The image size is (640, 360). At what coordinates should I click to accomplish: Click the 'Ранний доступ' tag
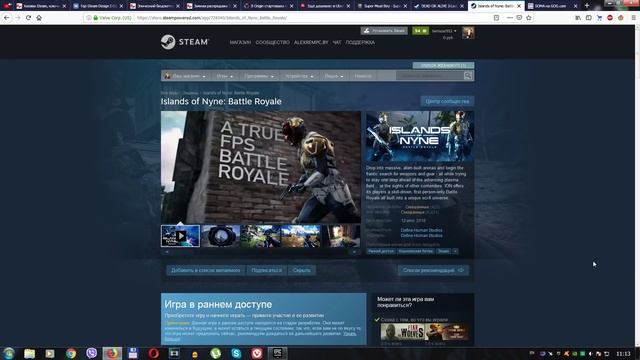pos(381,251)
